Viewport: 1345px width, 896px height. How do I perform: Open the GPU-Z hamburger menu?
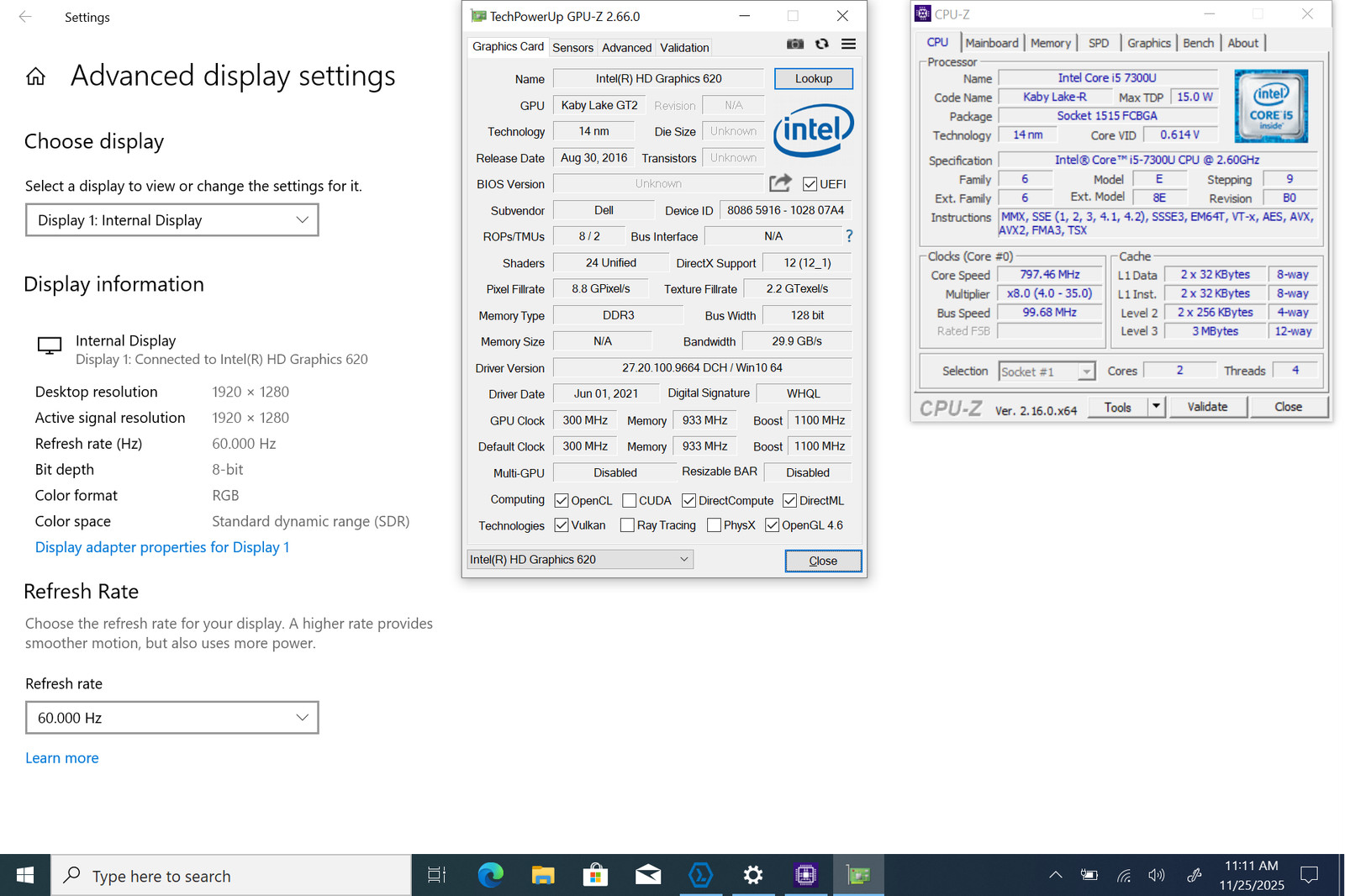pyautogui.click(x=849, y=44)
